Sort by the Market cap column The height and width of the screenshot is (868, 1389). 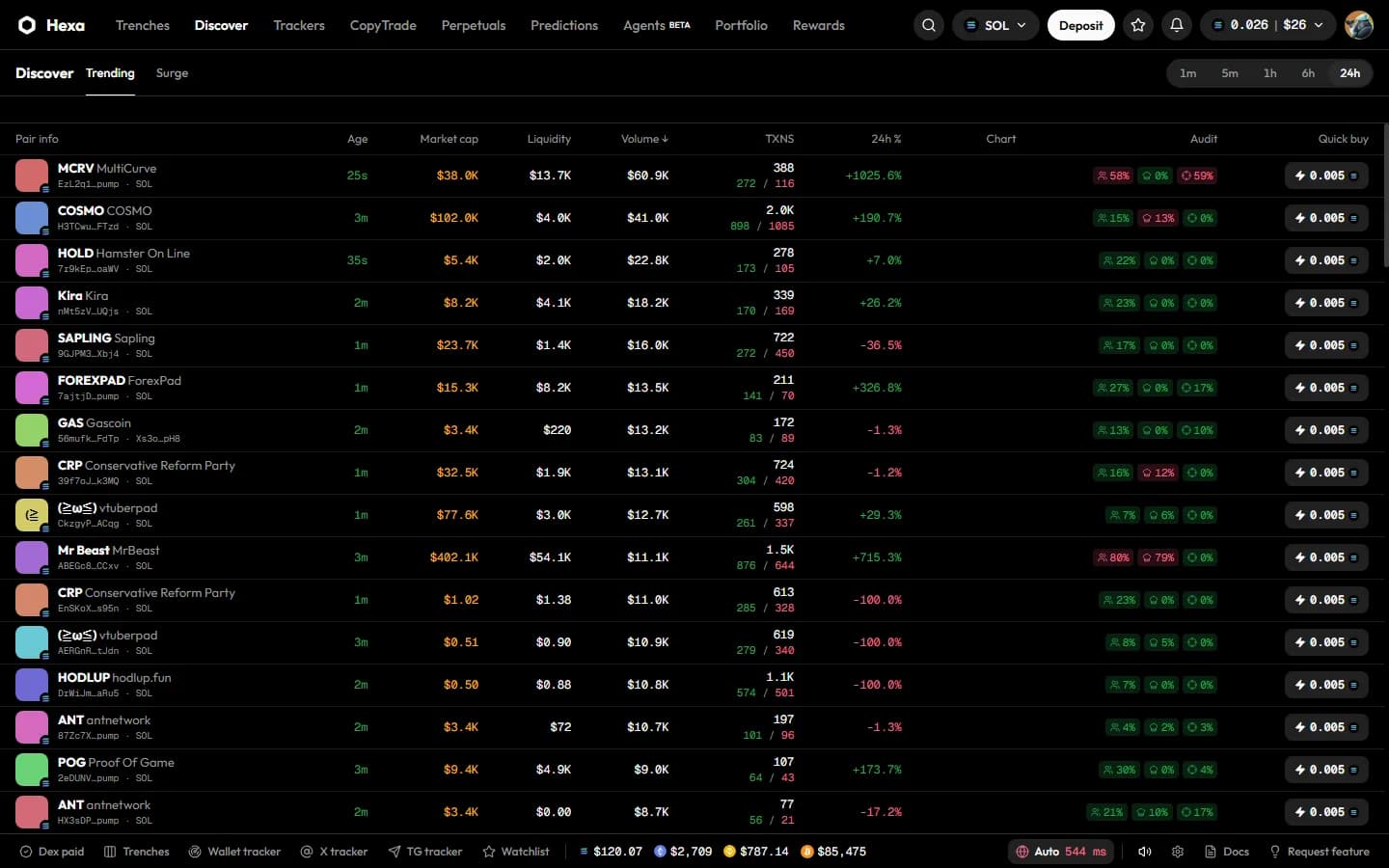(449, 139)
